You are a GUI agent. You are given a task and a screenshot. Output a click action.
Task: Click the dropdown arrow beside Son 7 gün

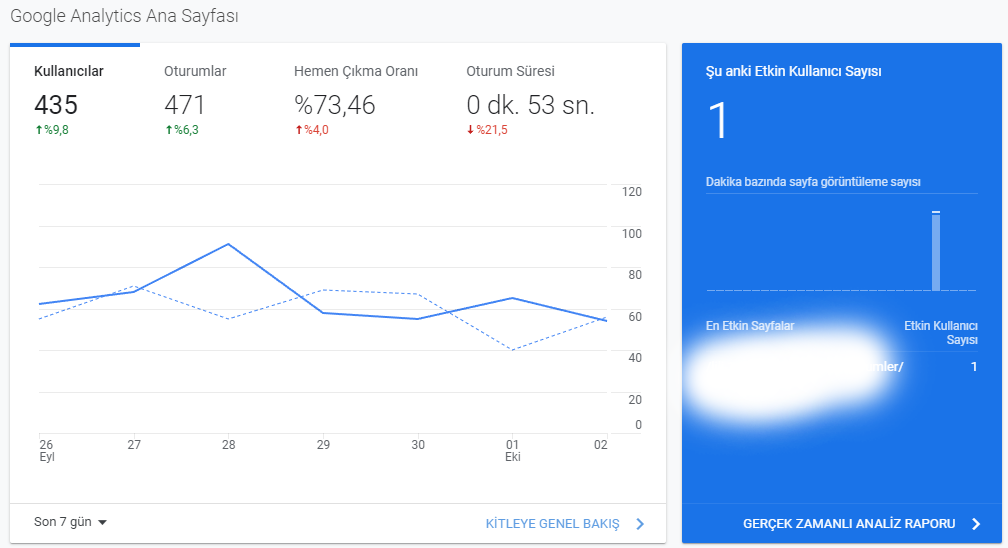(x=102, y=523)
